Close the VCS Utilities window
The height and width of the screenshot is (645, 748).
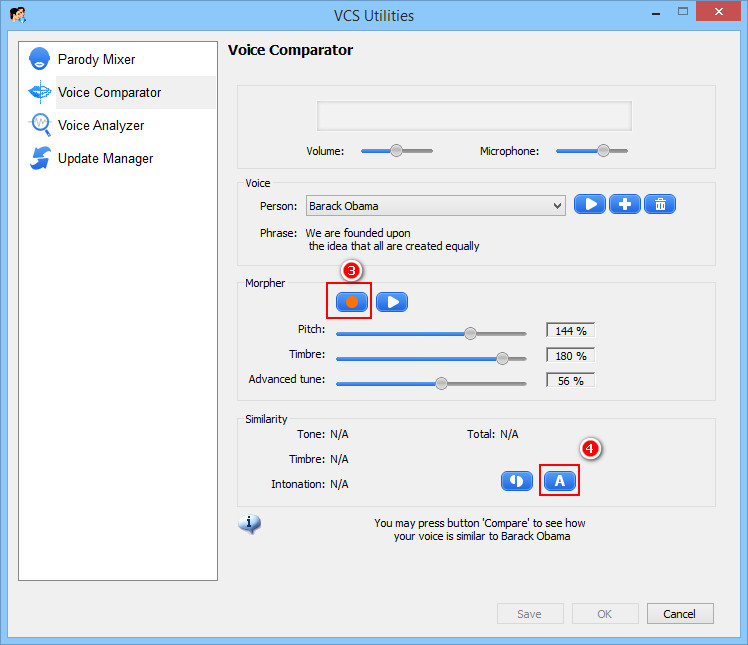(719, 11)
